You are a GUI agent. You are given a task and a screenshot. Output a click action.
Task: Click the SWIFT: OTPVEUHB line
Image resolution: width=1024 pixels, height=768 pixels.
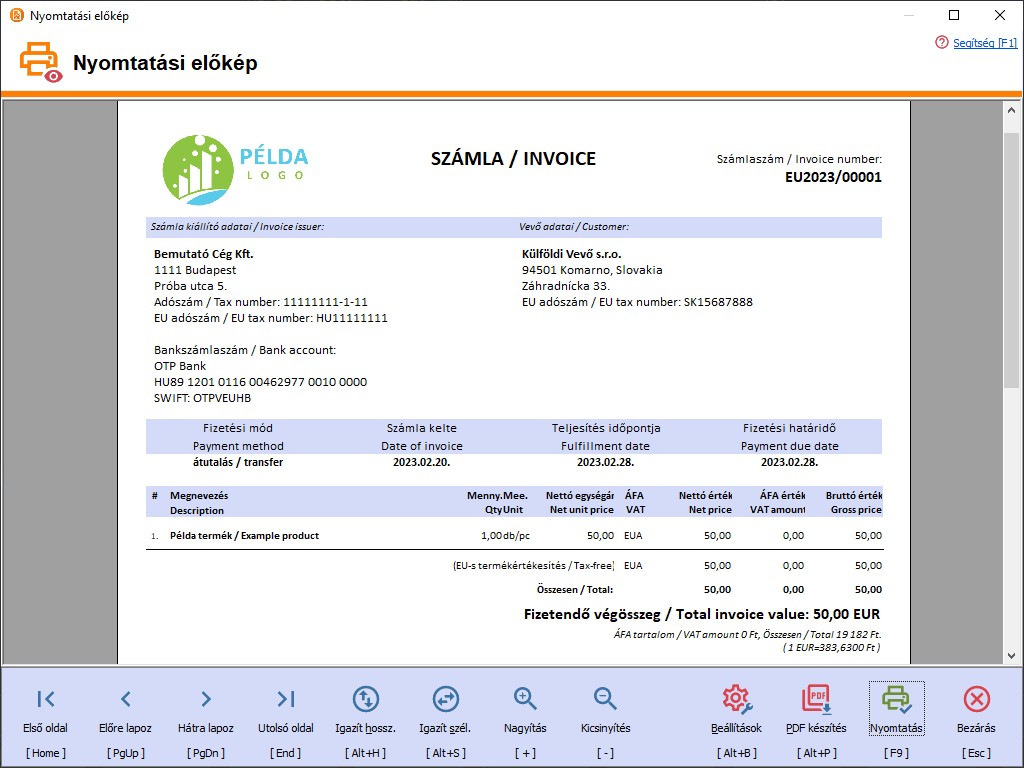point(202,398)
